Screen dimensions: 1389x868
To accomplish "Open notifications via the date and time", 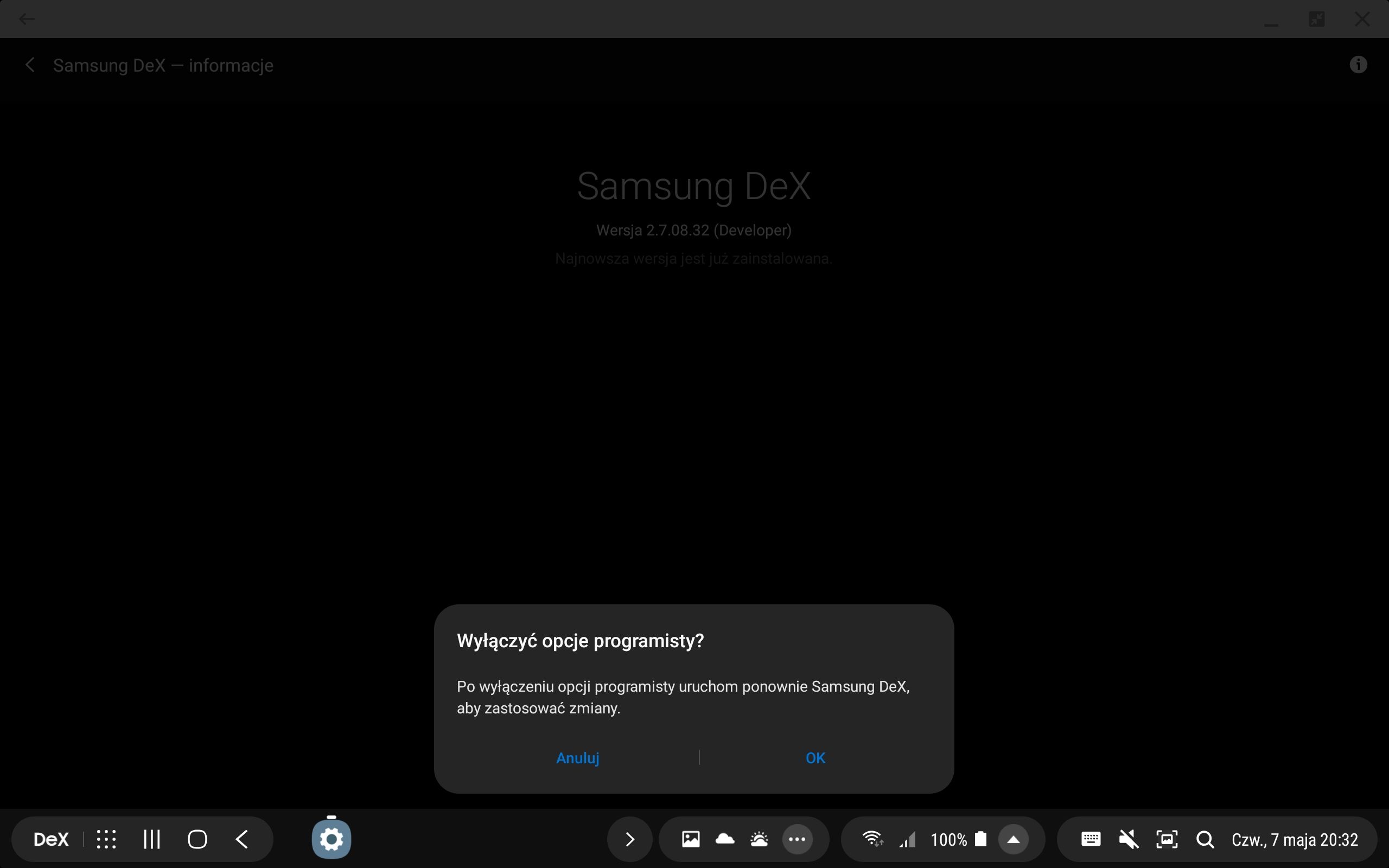I will coord(1294,839).
